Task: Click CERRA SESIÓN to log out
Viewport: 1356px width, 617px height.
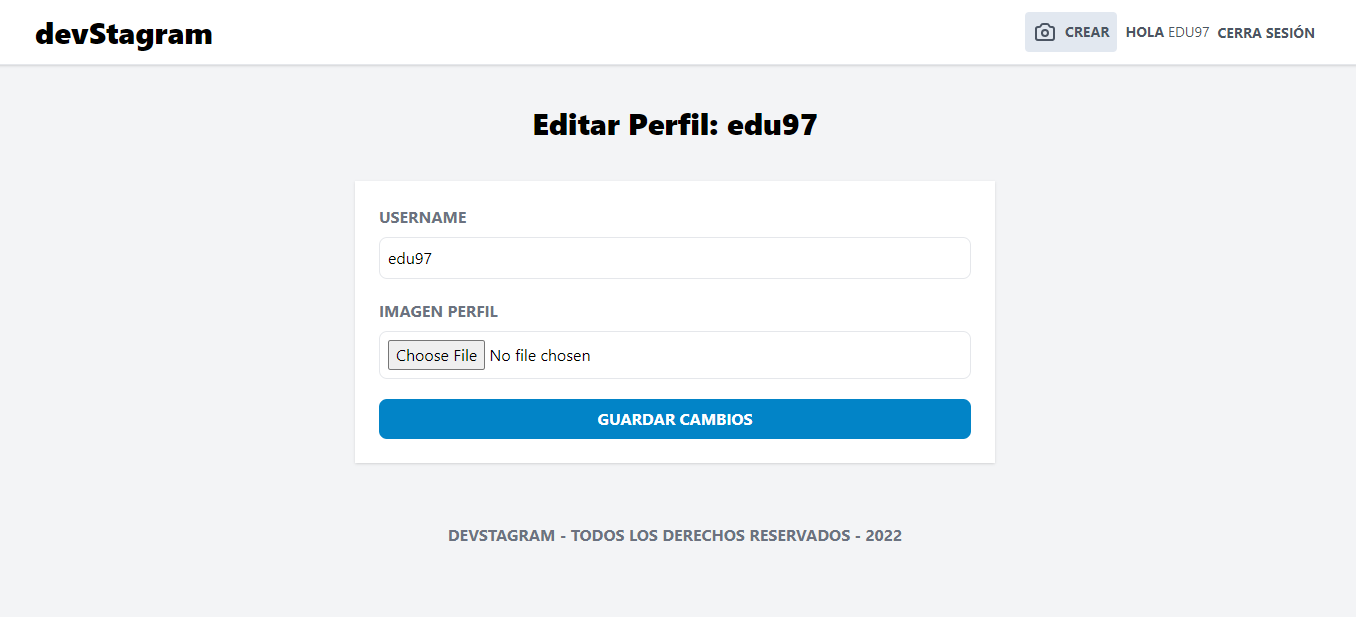Action: point(1265,32)
